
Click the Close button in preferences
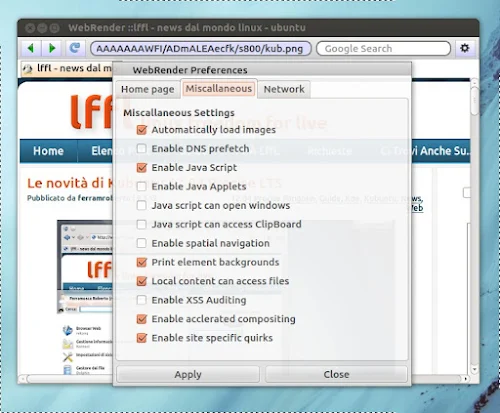click(336, 374)
